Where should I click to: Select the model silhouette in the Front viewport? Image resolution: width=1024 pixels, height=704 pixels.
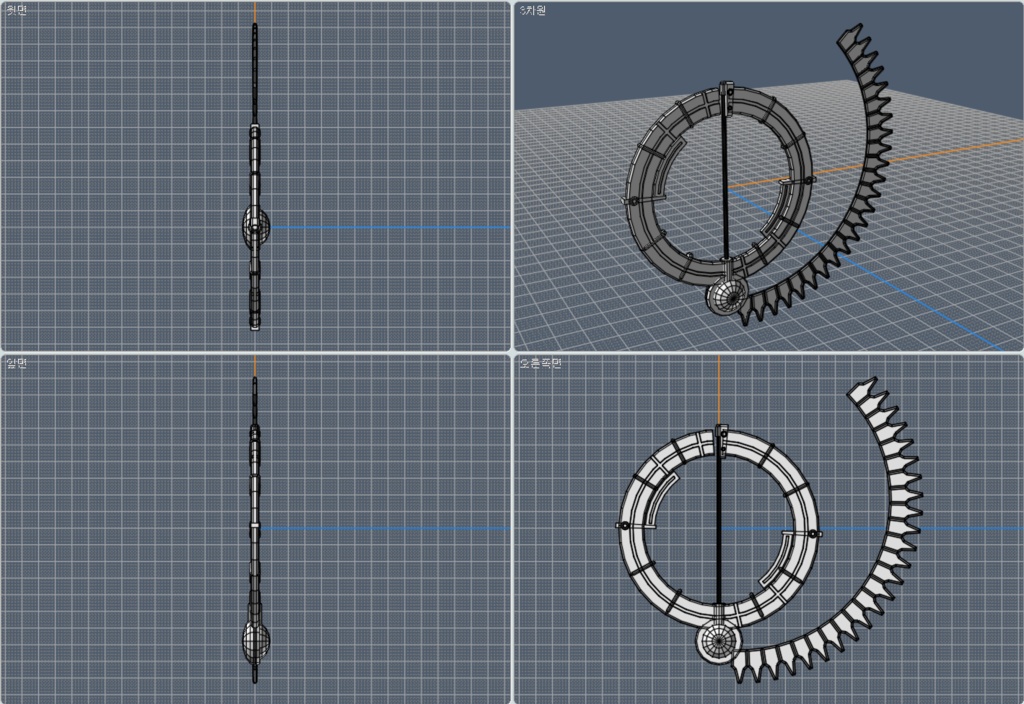(x=256, y=500)
